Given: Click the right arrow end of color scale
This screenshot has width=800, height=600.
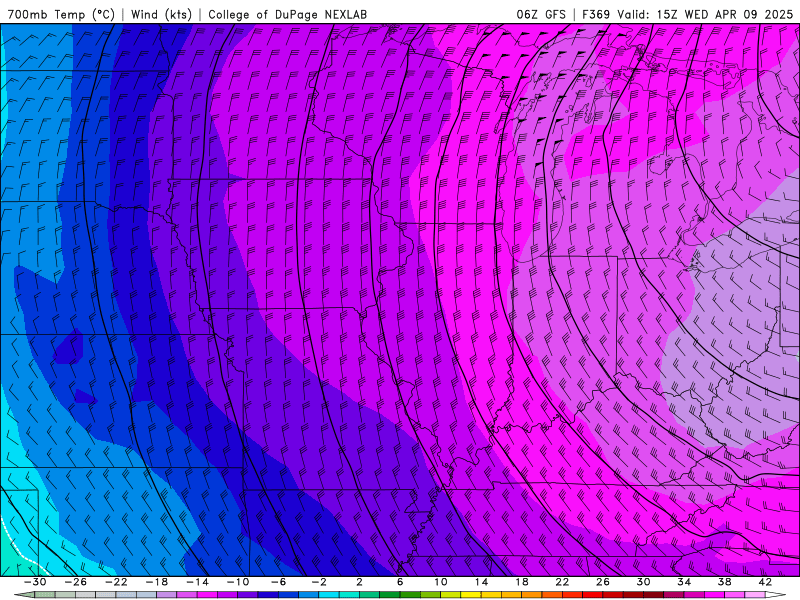Looking at the screenshot, I should coord(776,595).
